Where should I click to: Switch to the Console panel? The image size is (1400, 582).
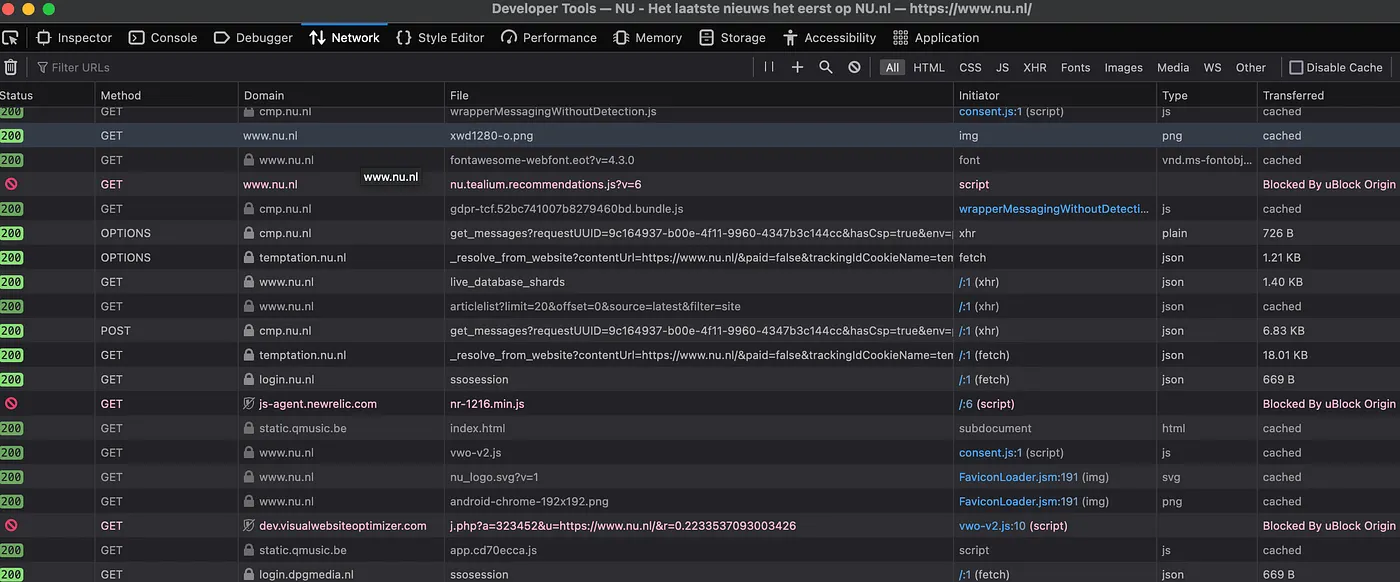pos(163,37)
